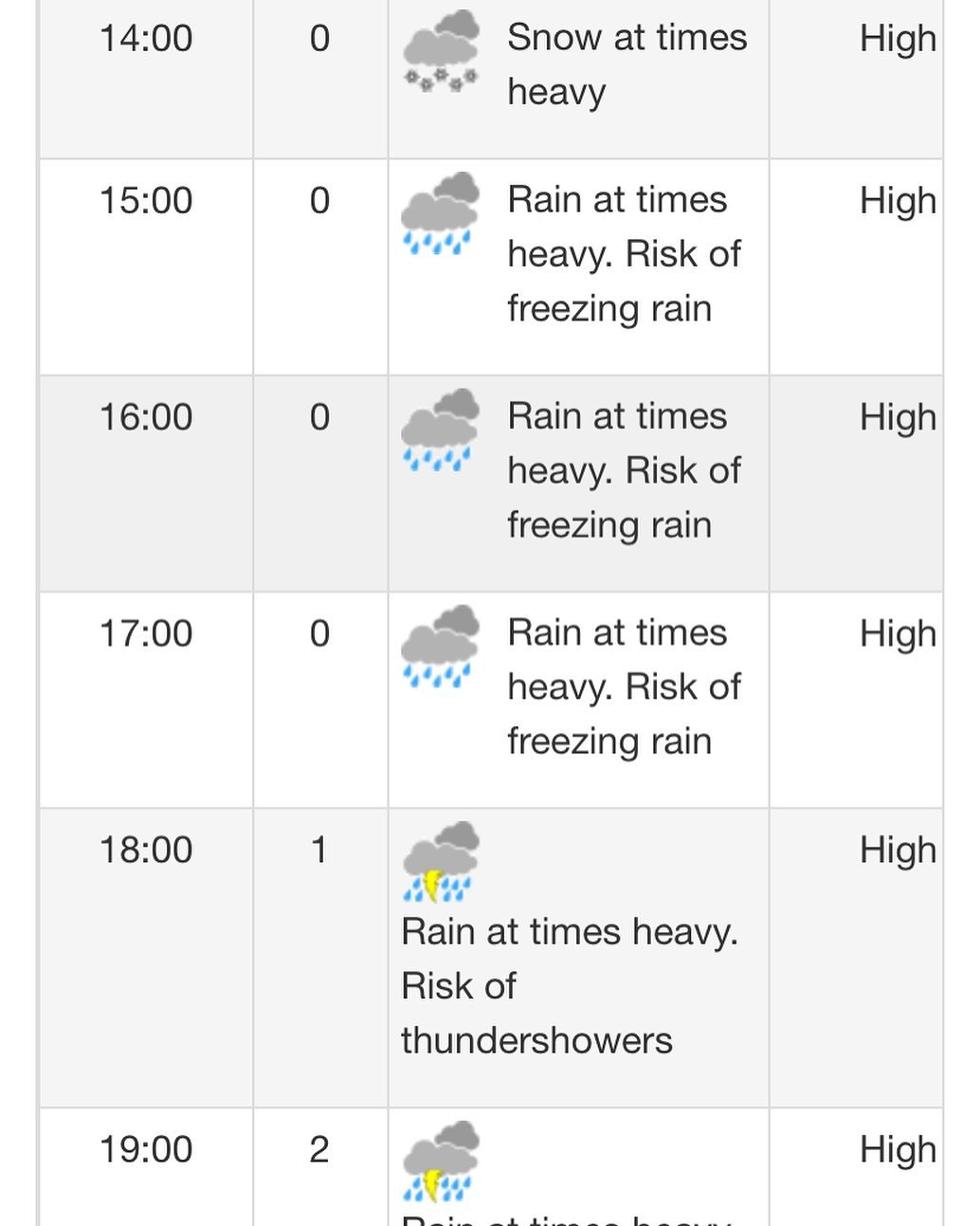Select the 14:00 time cell
Screen dimensions: 980x1226
point(146,39)
